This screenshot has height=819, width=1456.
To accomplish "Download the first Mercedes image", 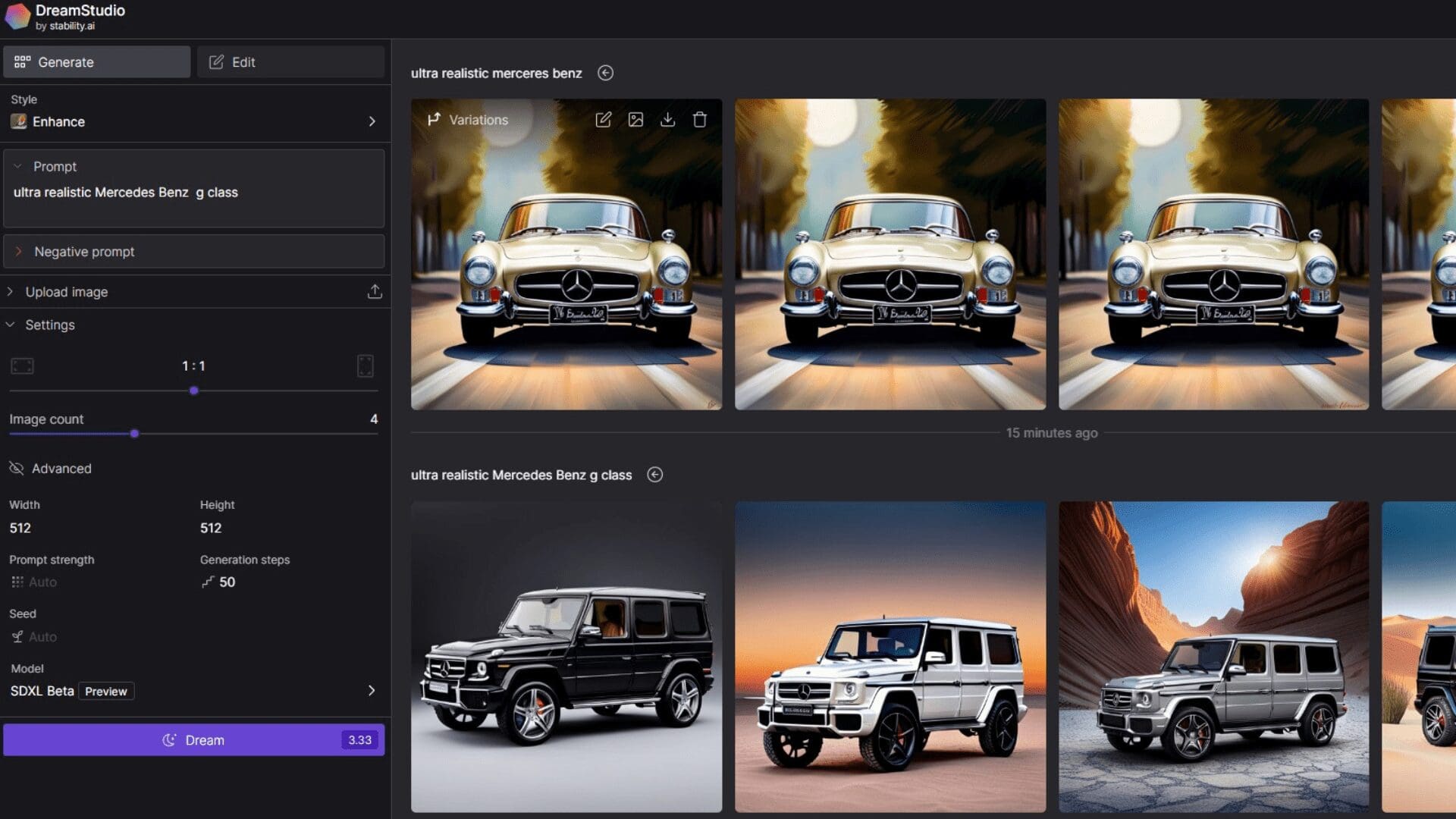I will point(667,120).
